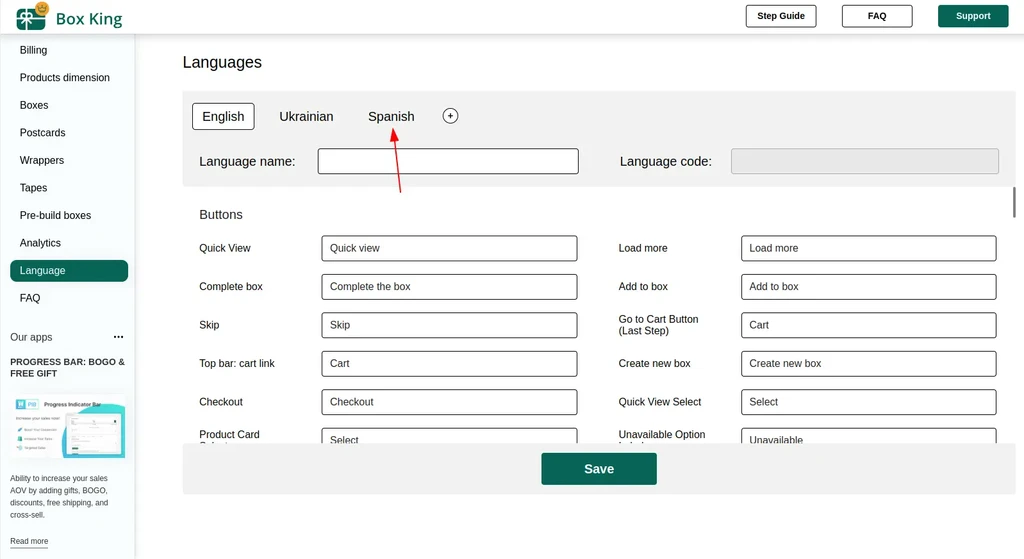Edit the Load more text field

869,248
